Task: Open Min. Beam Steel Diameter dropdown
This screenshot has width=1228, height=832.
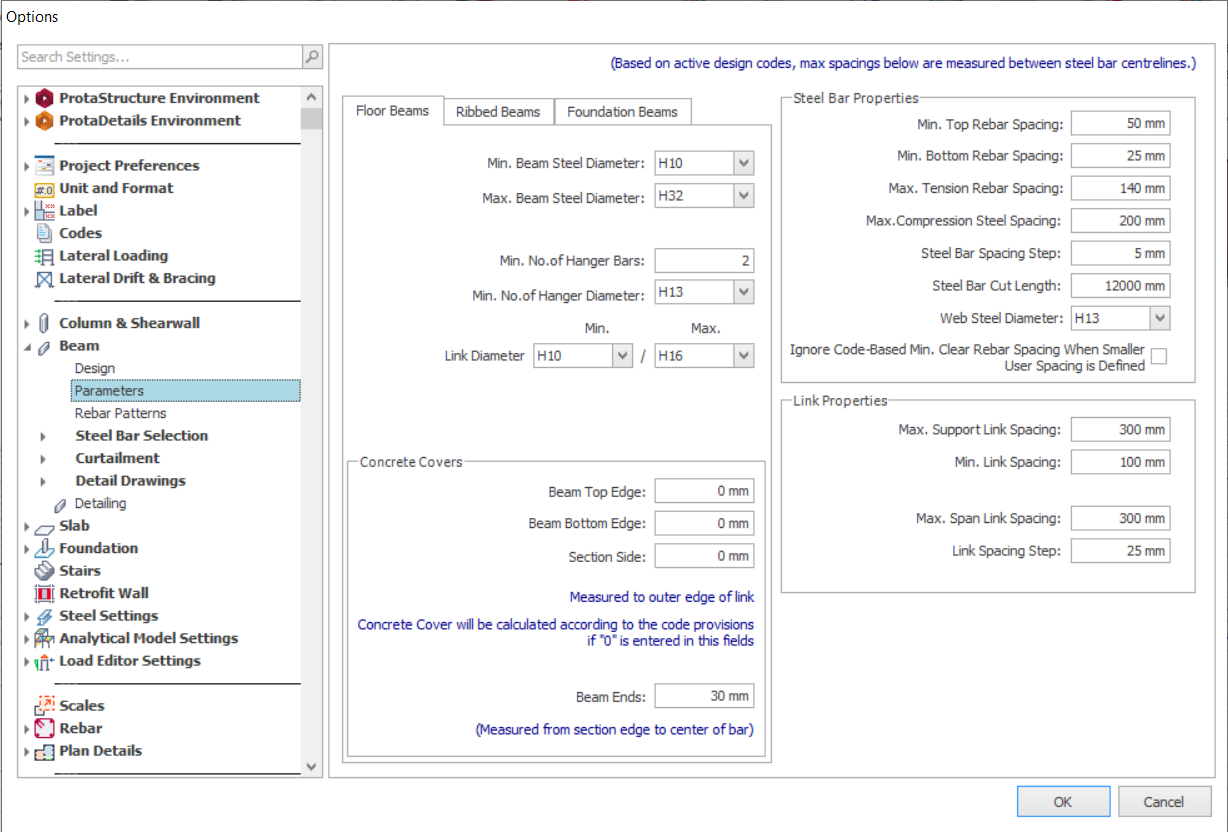Action: click(743, 164)
